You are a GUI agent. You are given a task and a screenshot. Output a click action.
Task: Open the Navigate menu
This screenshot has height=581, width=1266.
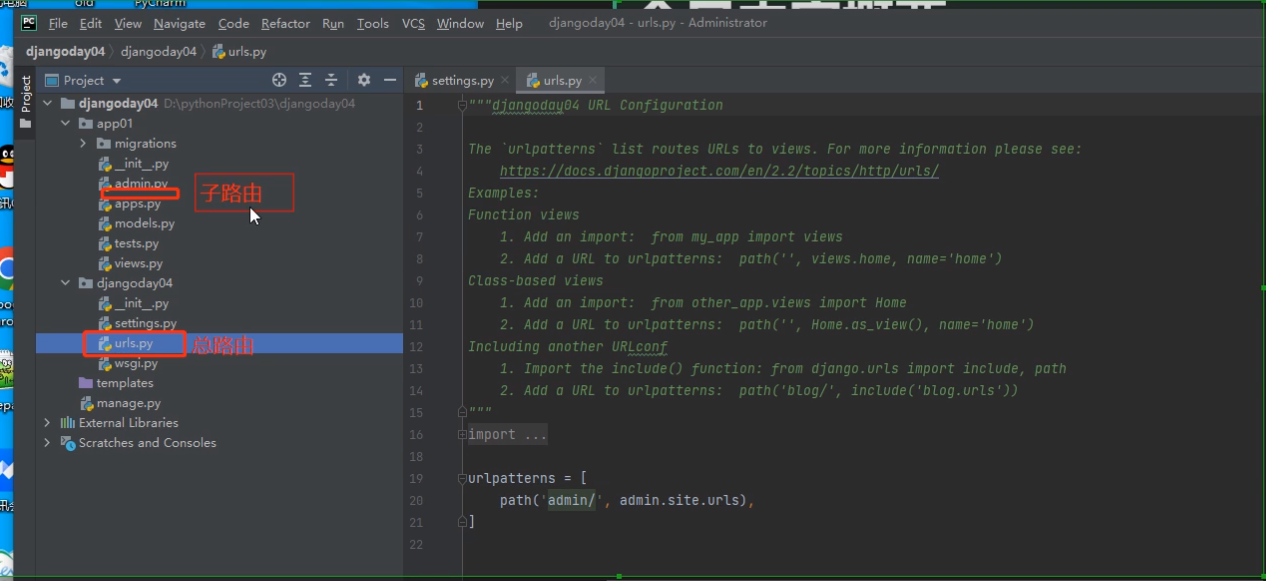[180, 23]
